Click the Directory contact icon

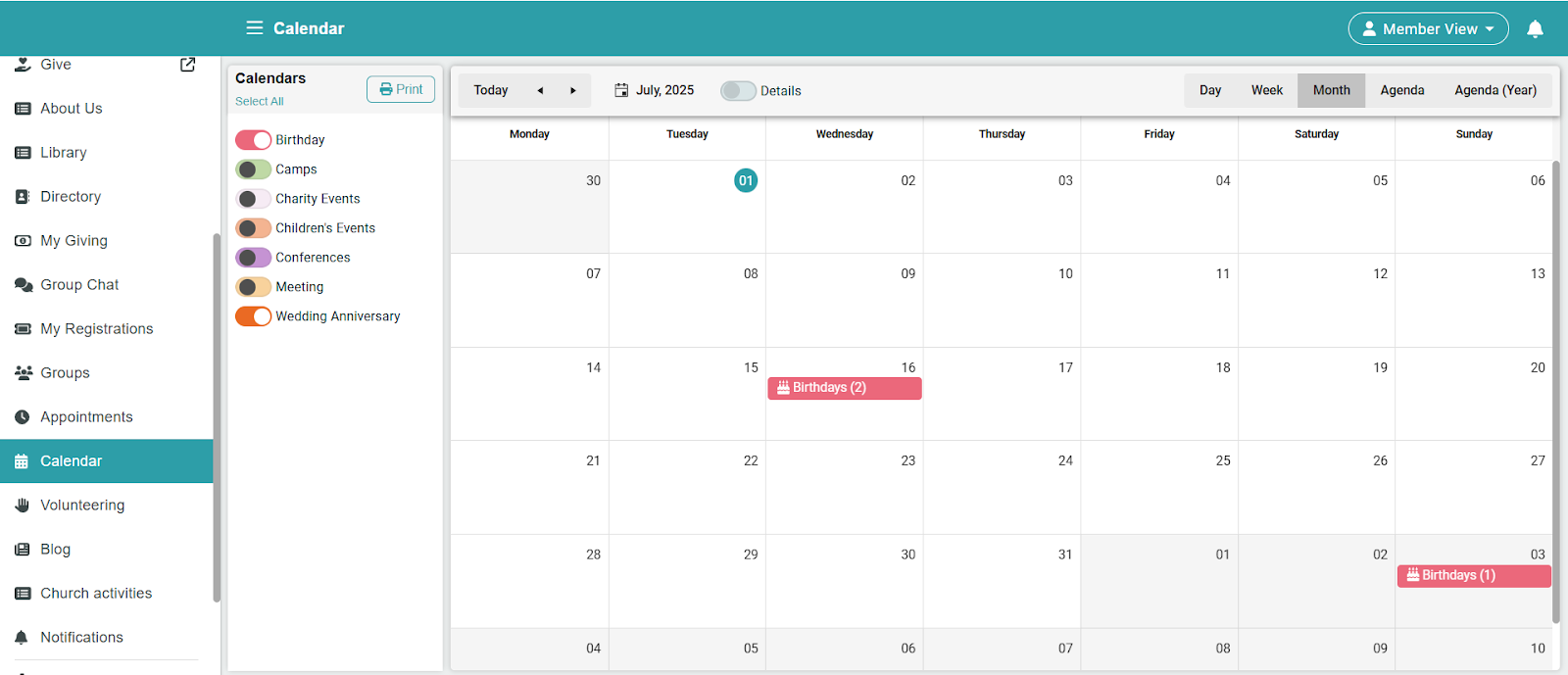[23, 197]
